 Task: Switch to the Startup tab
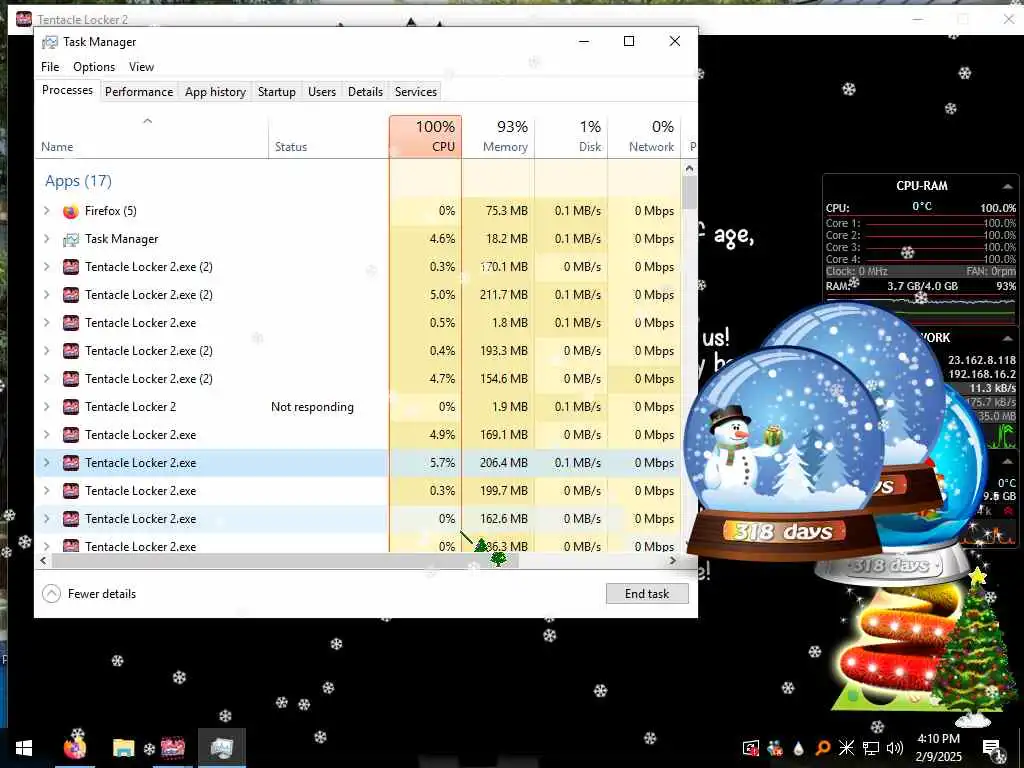click(277, 92)
